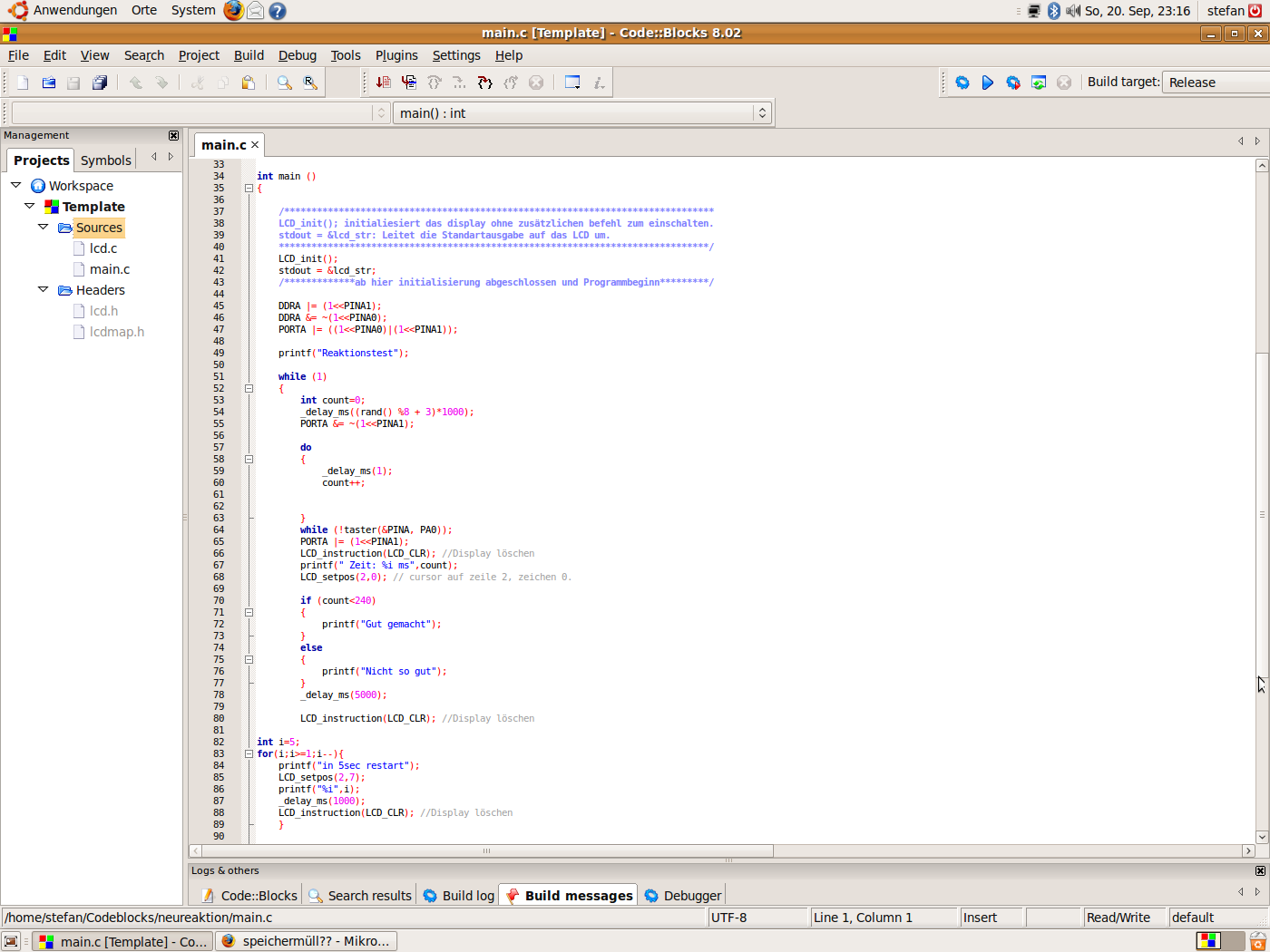Fold the code block at line 35
The height and width of the screenshot is (952, 1270).
(x=249, y=189)
